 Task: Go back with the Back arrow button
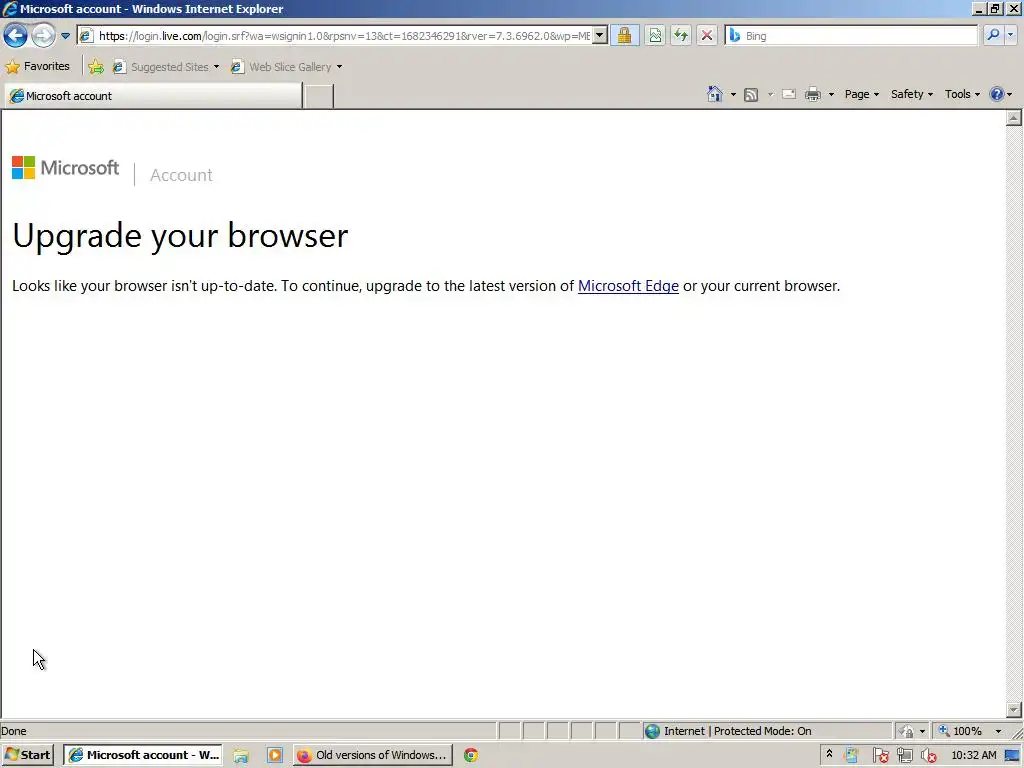(x=15, y=35)
